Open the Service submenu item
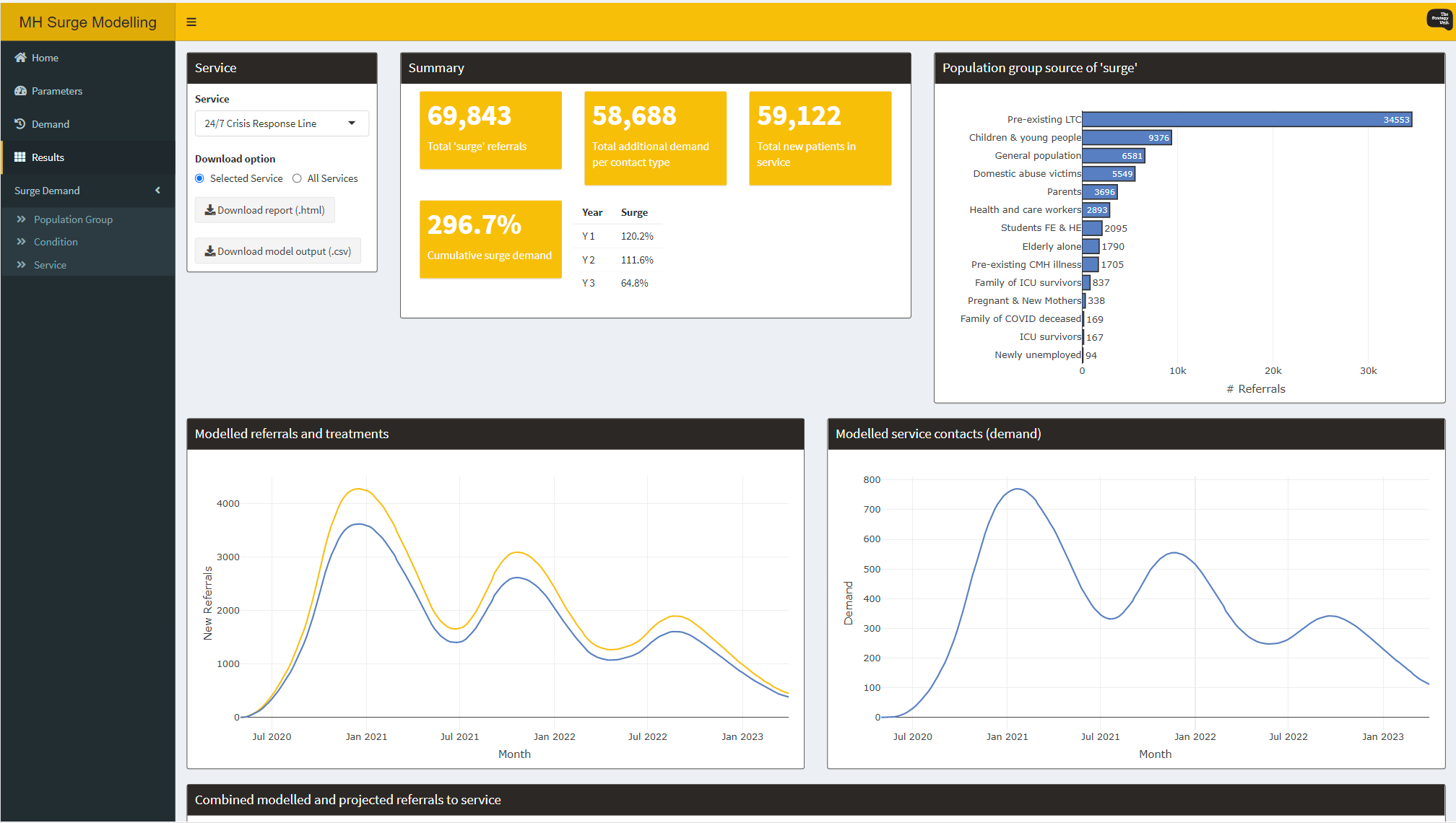 50,265
